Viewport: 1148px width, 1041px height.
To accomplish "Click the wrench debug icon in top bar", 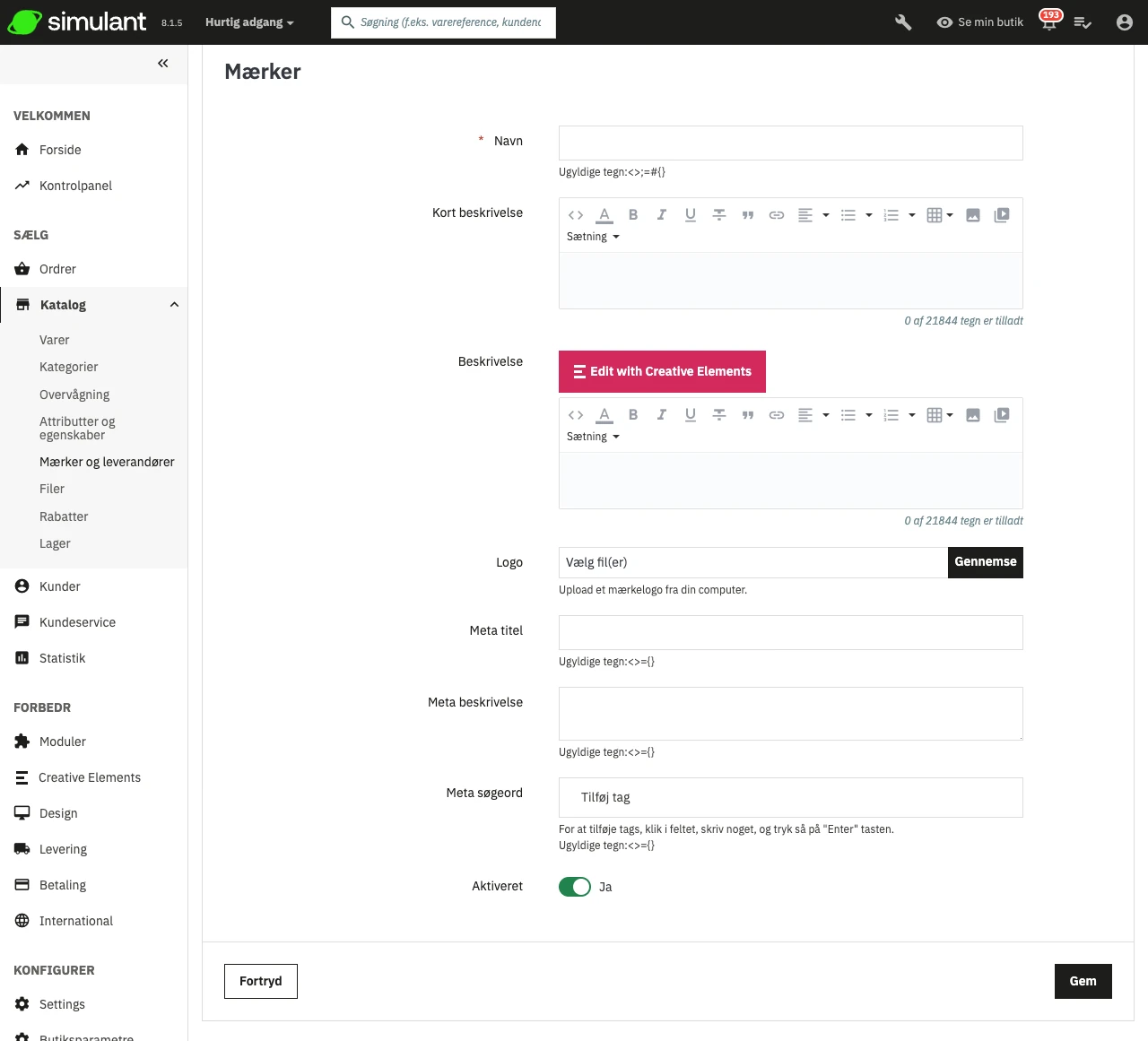I will (903, 22).
